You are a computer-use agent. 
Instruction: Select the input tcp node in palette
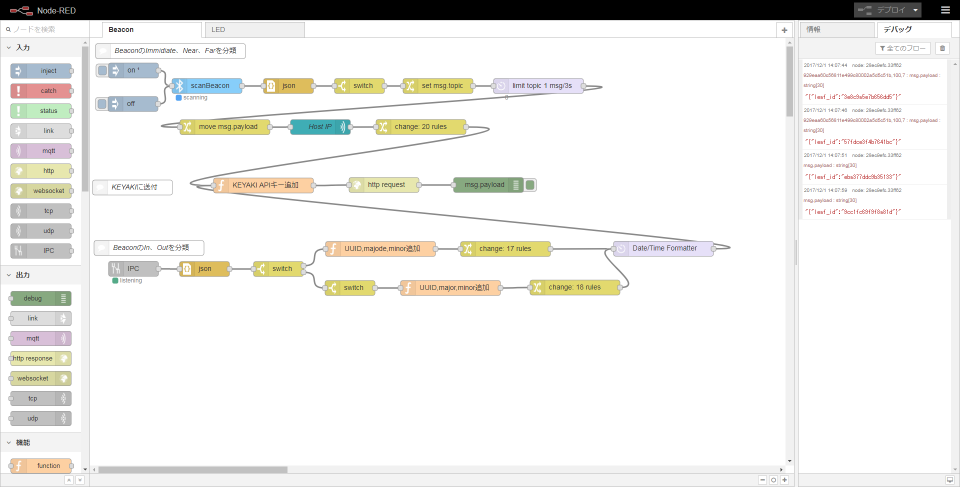point(41,211)
